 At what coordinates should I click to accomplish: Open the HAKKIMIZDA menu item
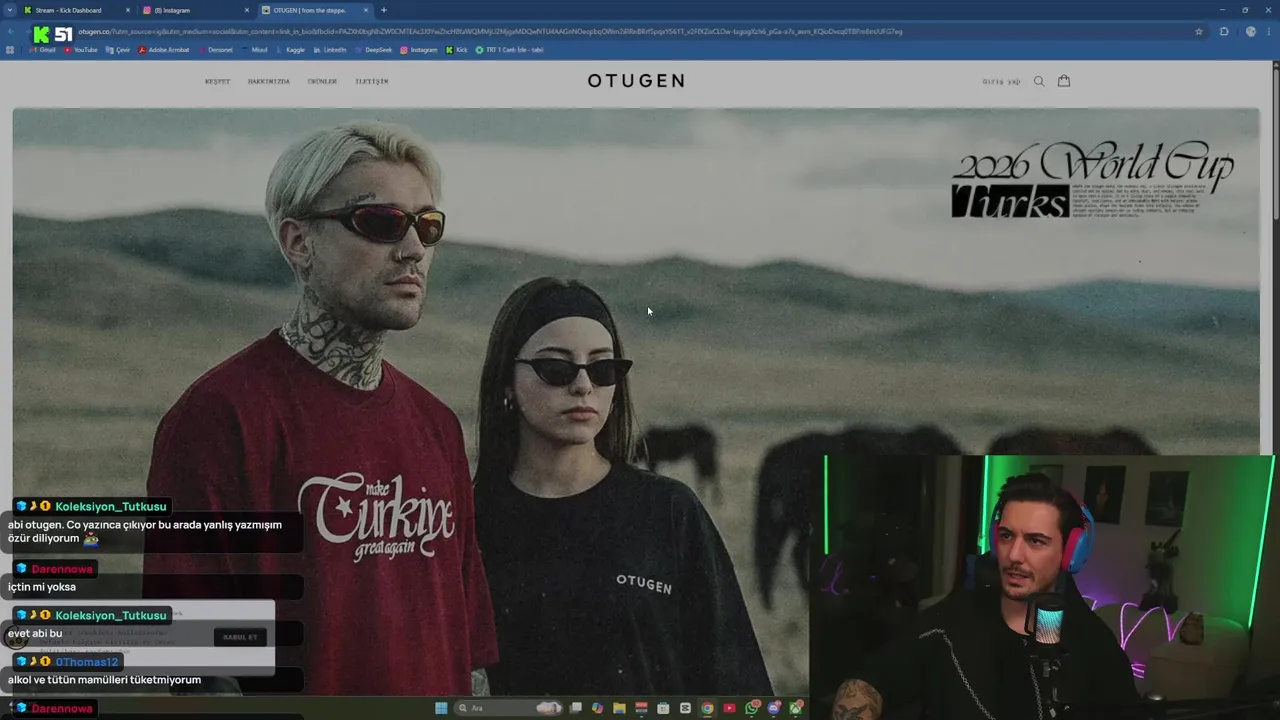[x=268, y=81]
